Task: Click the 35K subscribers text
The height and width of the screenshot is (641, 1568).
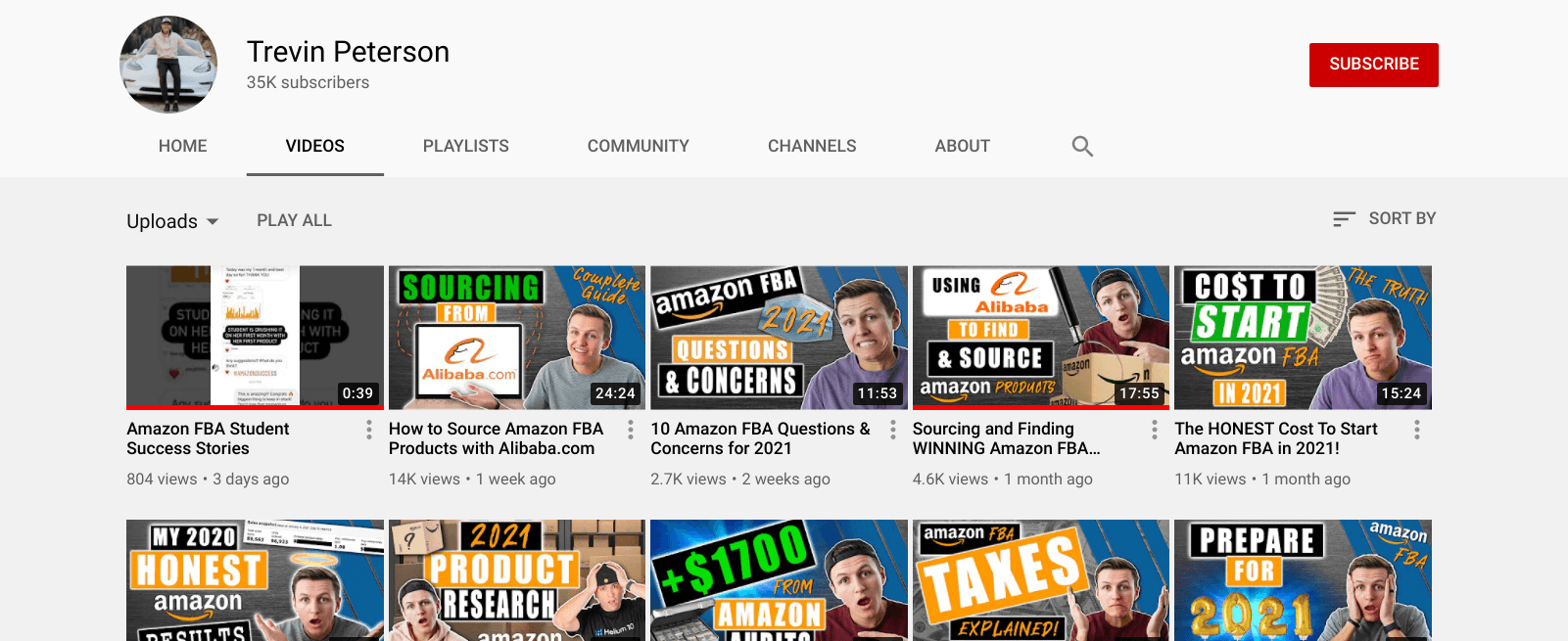Action: point(308,83)
